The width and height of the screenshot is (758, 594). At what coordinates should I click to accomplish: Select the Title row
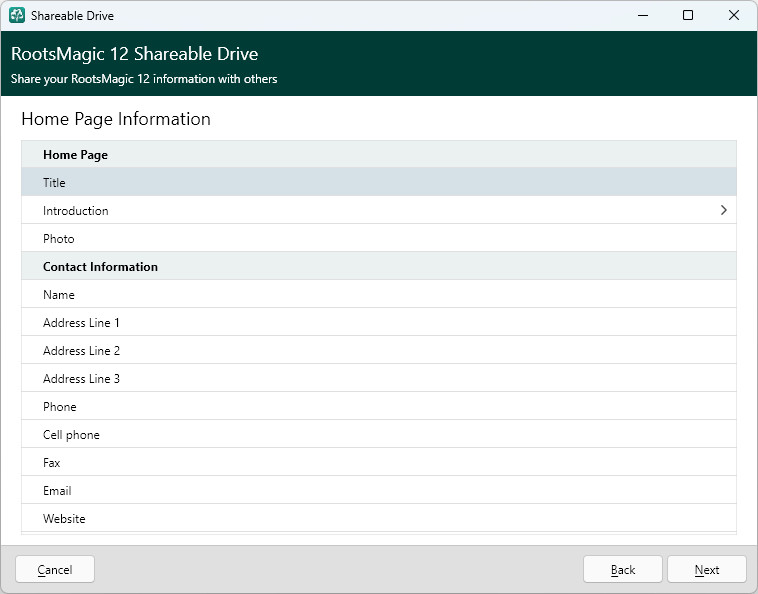[x=379, y=182]
